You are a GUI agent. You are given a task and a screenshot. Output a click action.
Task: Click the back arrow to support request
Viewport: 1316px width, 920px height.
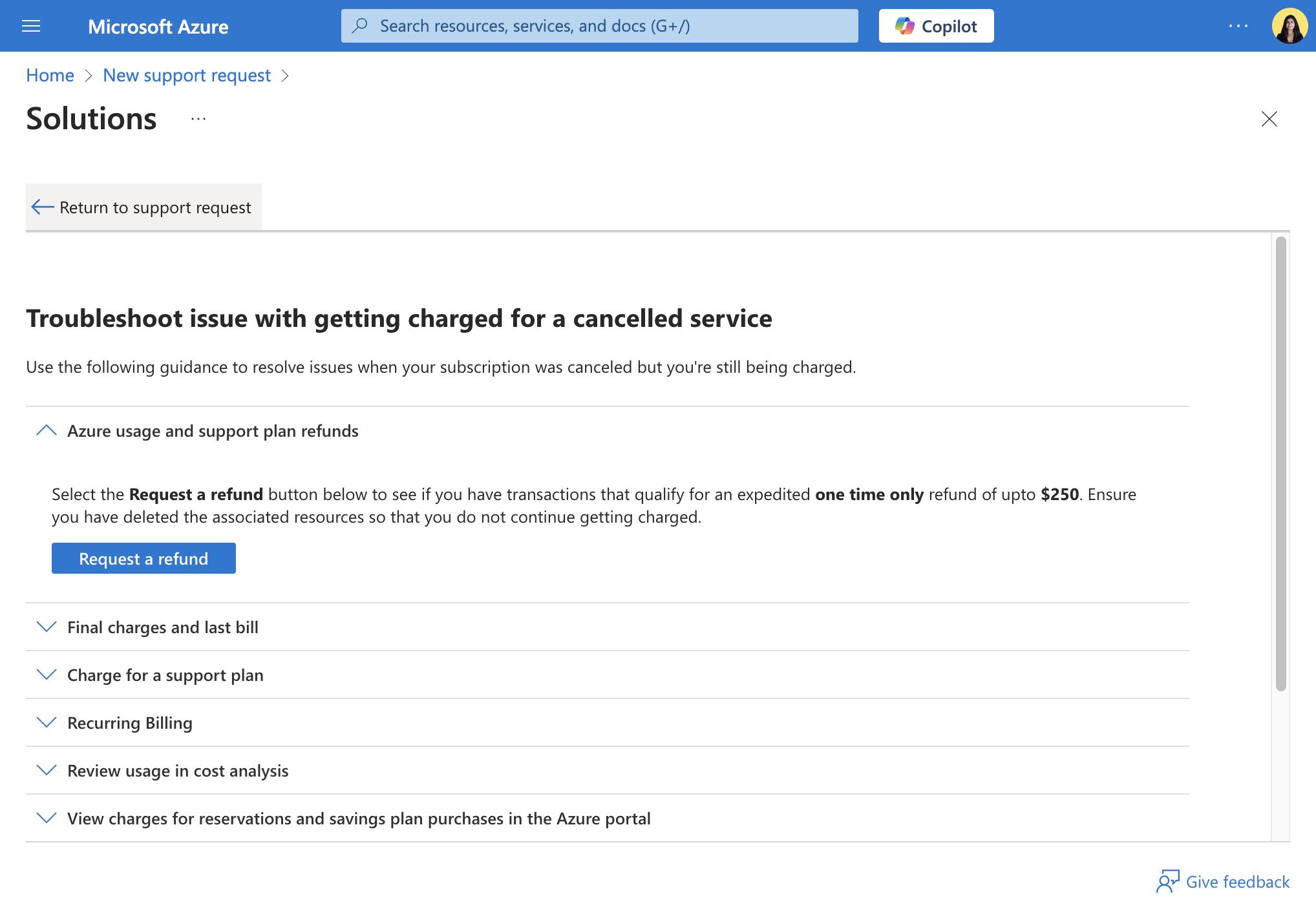43,207
